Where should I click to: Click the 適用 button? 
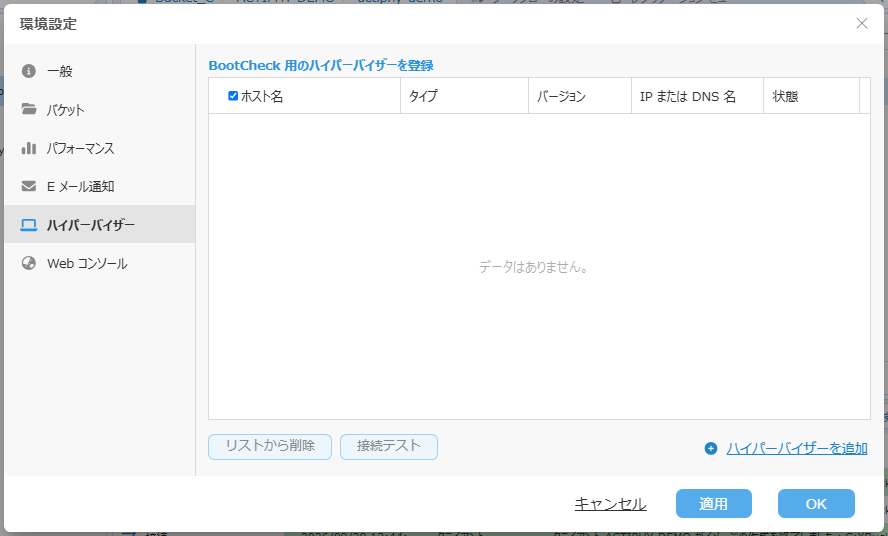click(x=714, y=504)
